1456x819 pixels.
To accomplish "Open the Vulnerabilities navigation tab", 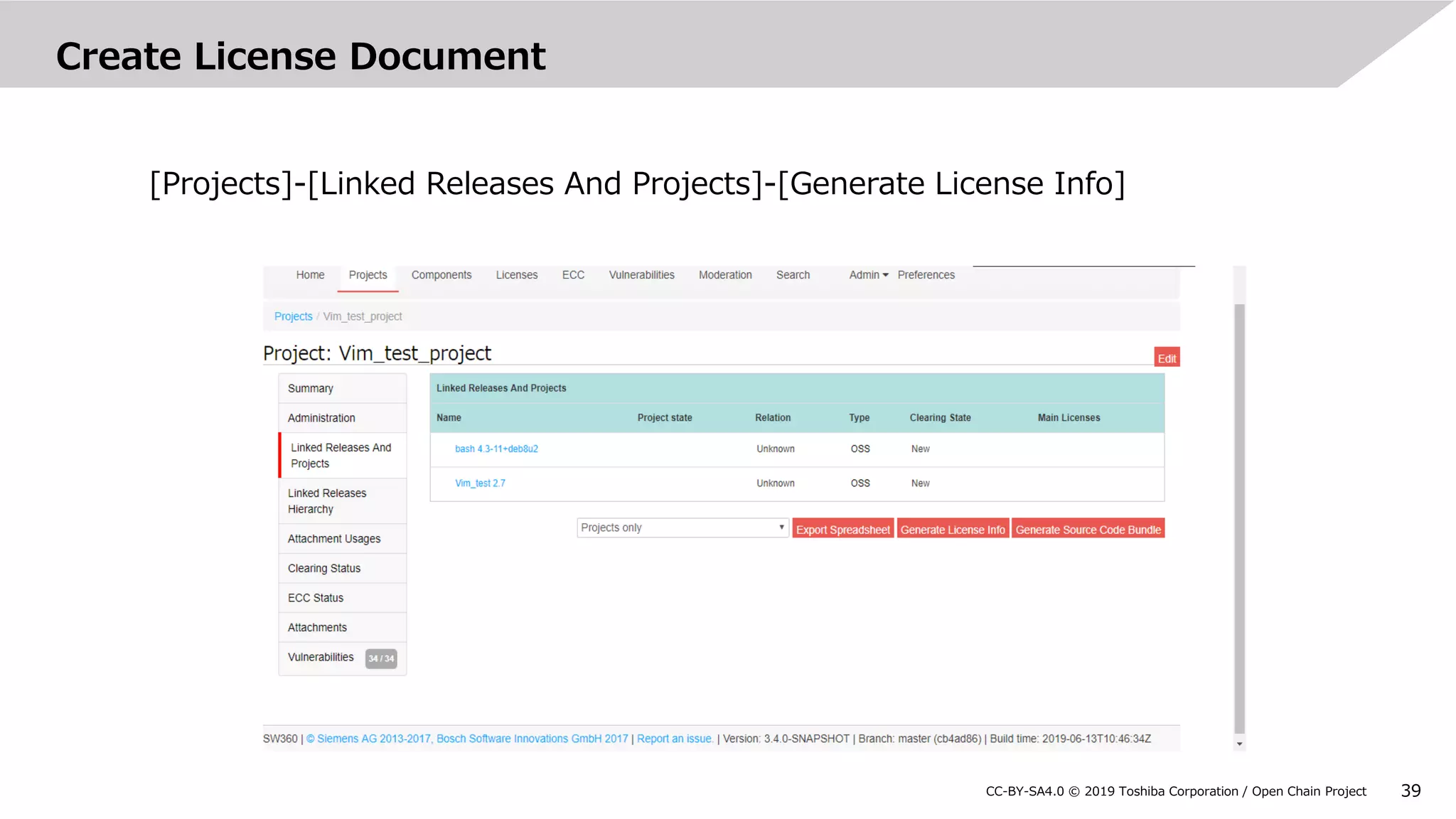I will point(641,275).
